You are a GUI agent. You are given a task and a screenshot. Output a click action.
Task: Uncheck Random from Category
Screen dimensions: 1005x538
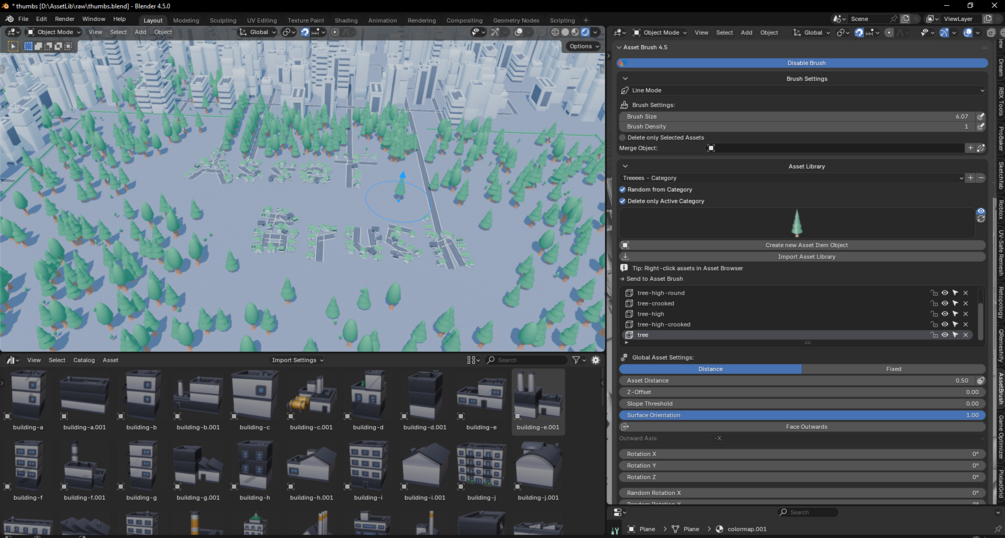[622, 190]
